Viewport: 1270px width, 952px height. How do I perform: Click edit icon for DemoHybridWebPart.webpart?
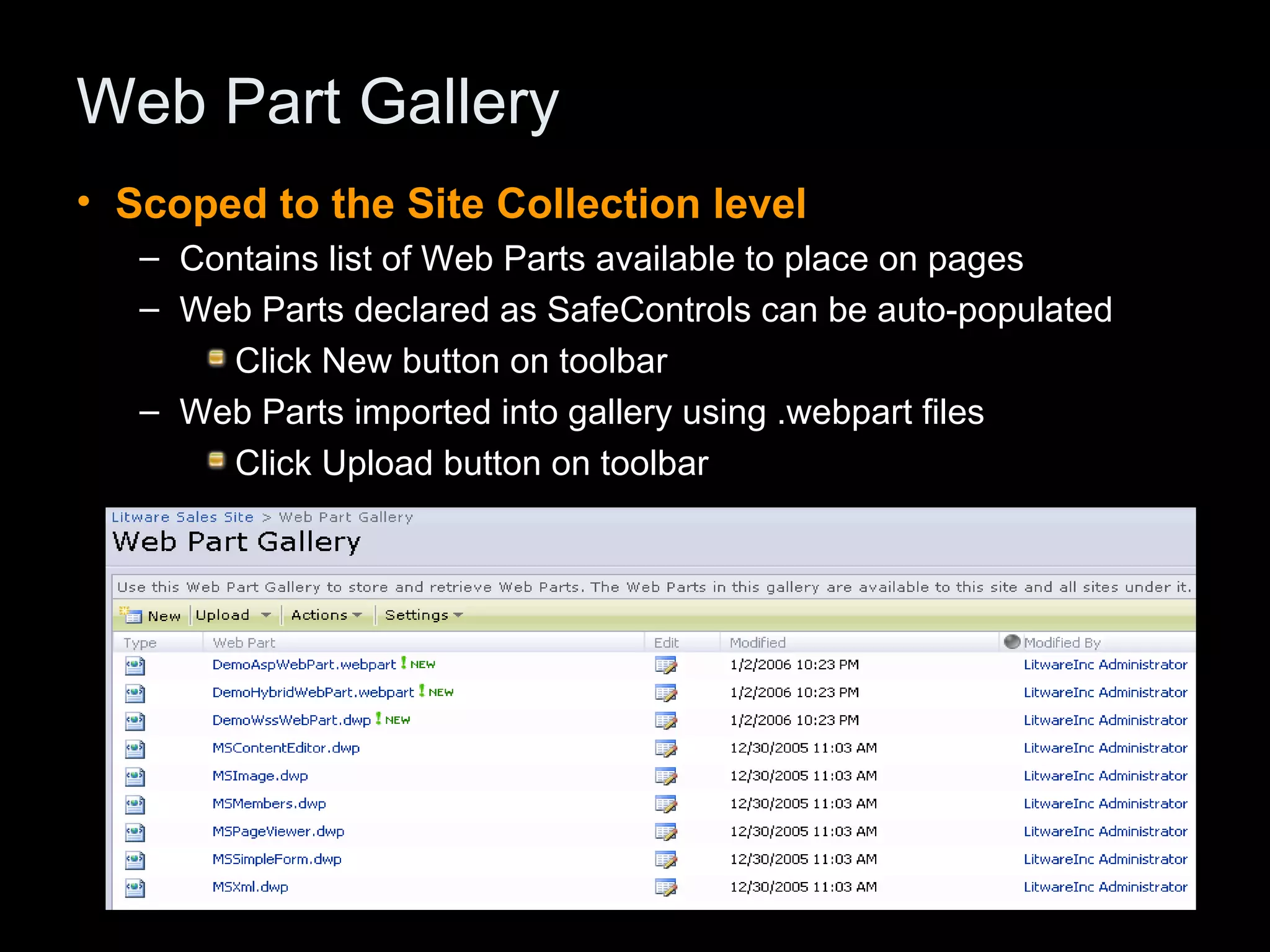click(666, 693)
